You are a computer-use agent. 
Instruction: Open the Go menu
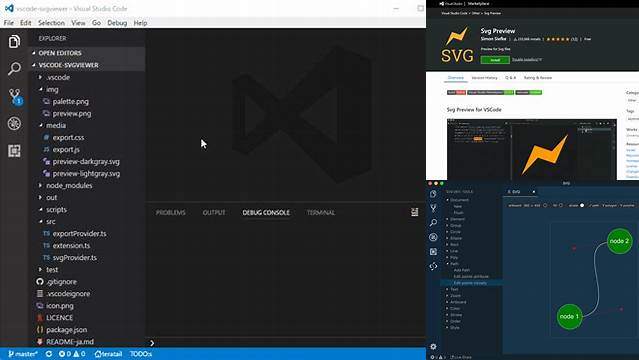96,23
